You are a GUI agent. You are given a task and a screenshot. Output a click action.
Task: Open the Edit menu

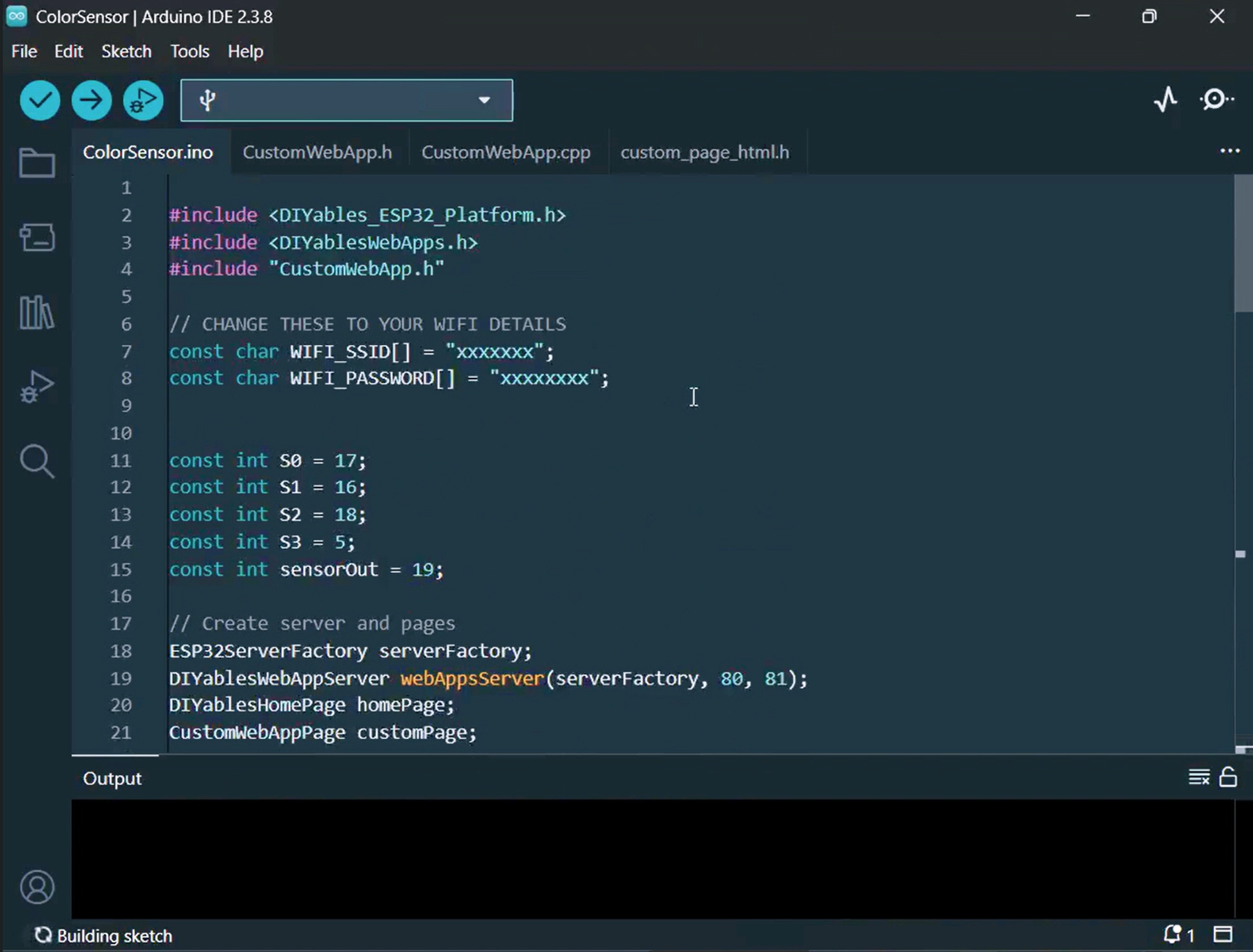point(68,51)
